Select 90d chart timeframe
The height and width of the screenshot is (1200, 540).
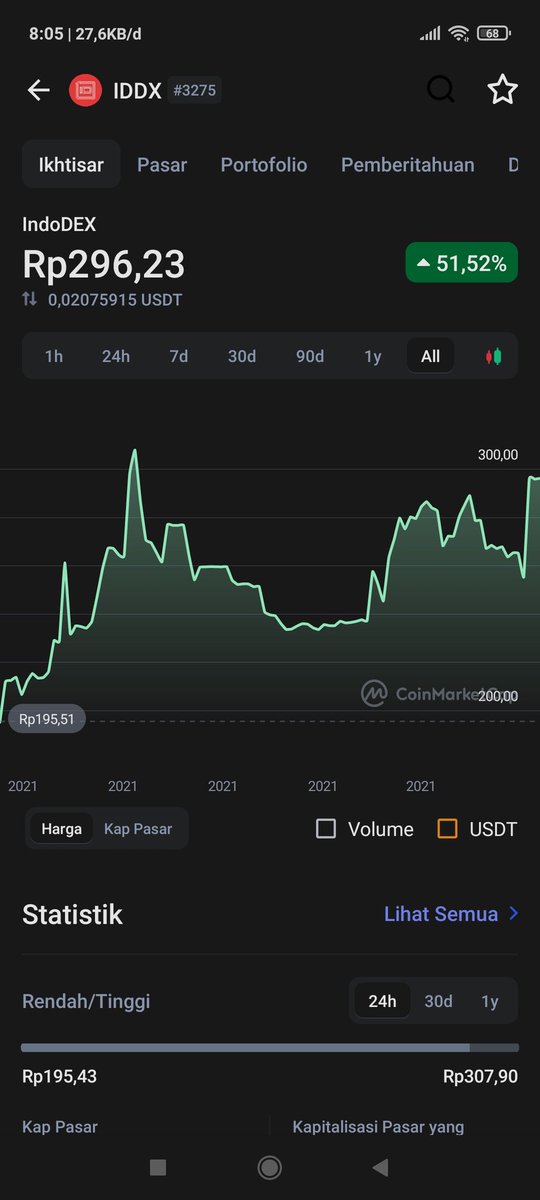(x=310, y=356)
